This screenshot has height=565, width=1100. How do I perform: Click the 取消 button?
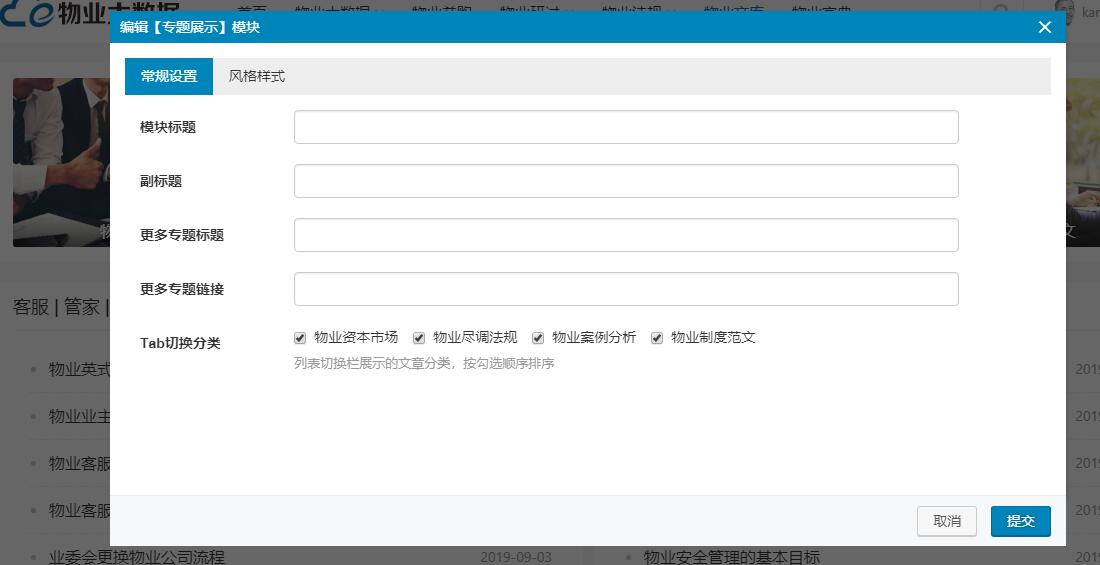[946, 521]
